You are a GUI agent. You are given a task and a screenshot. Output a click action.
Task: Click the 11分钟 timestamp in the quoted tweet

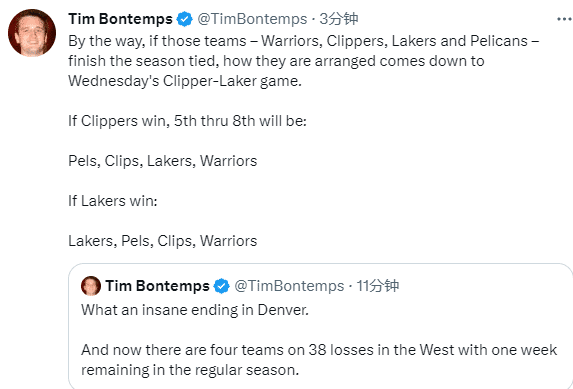(377, 286)
